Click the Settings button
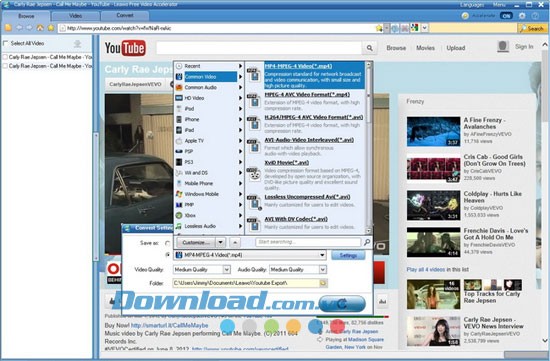550x361 pixels. point(348,255)
